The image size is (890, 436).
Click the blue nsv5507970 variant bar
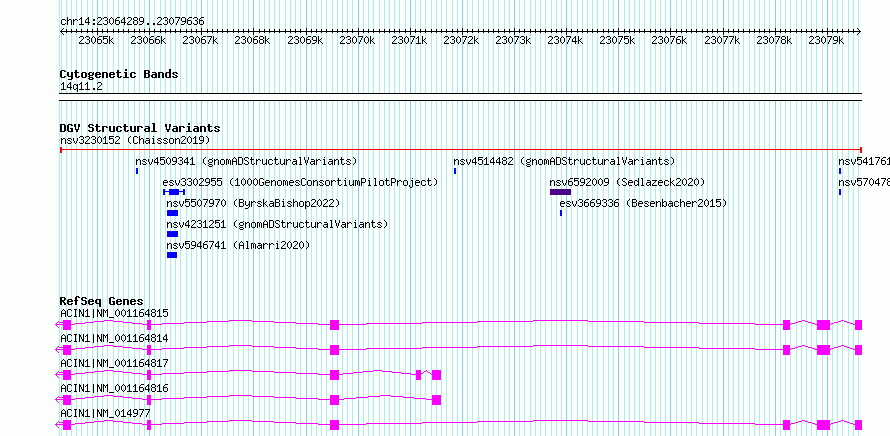point(173,213)
